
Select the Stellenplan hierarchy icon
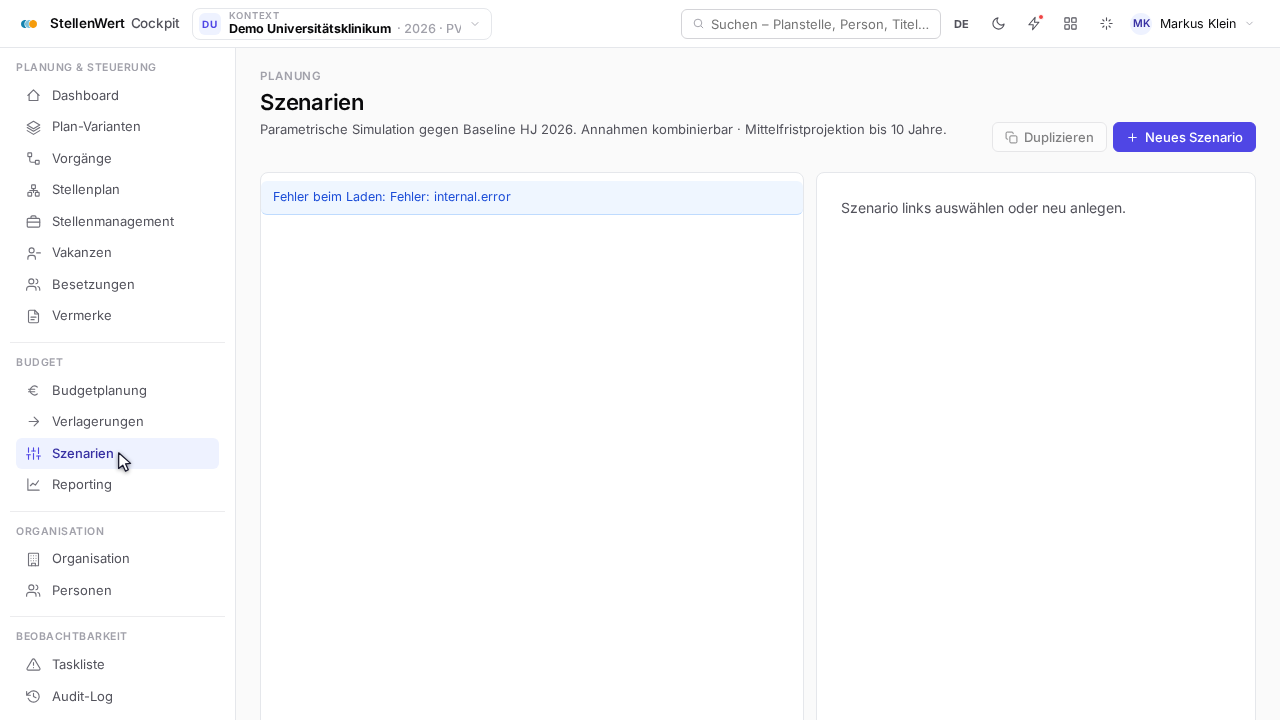pos(33,190)
